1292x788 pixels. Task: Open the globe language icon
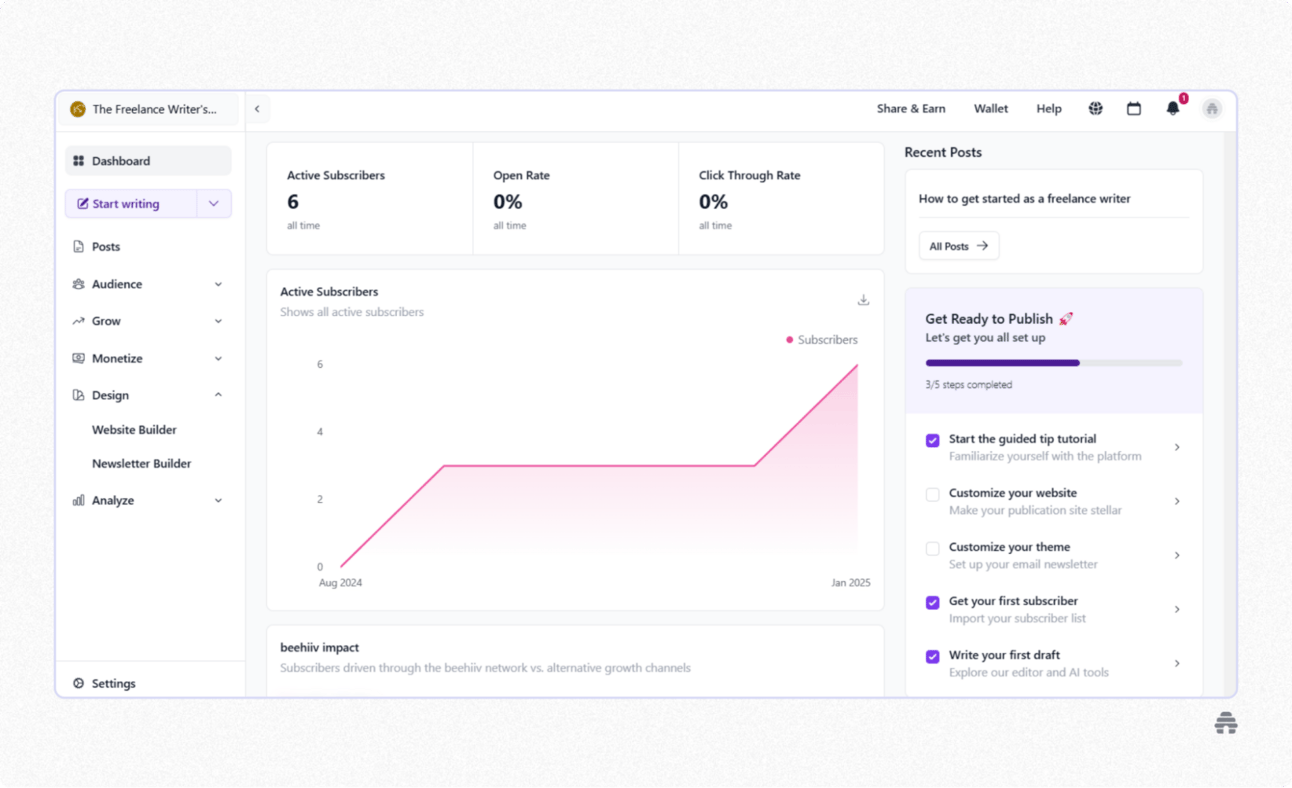pyautogui.click(x=1095, y=108)
